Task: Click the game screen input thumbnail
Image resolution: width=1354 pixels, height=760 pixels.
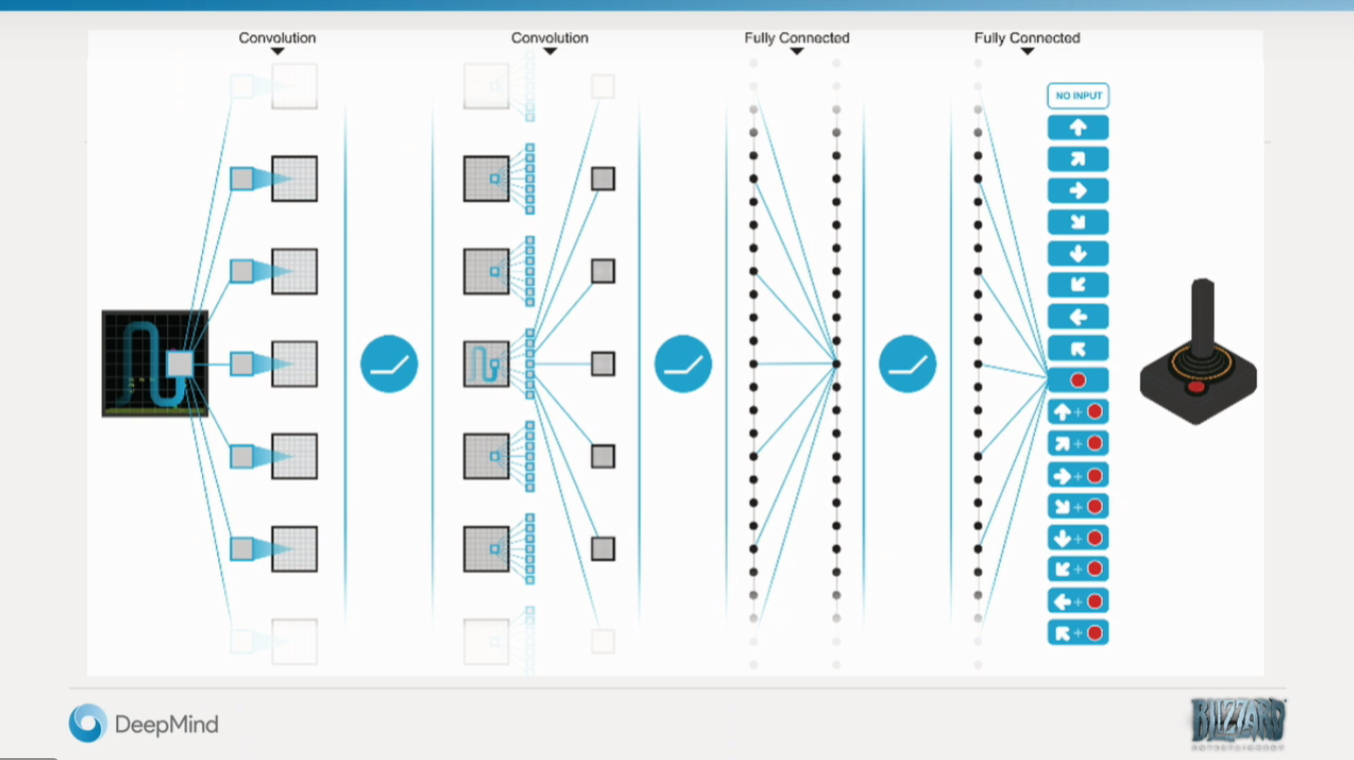Action: (155, 363)
